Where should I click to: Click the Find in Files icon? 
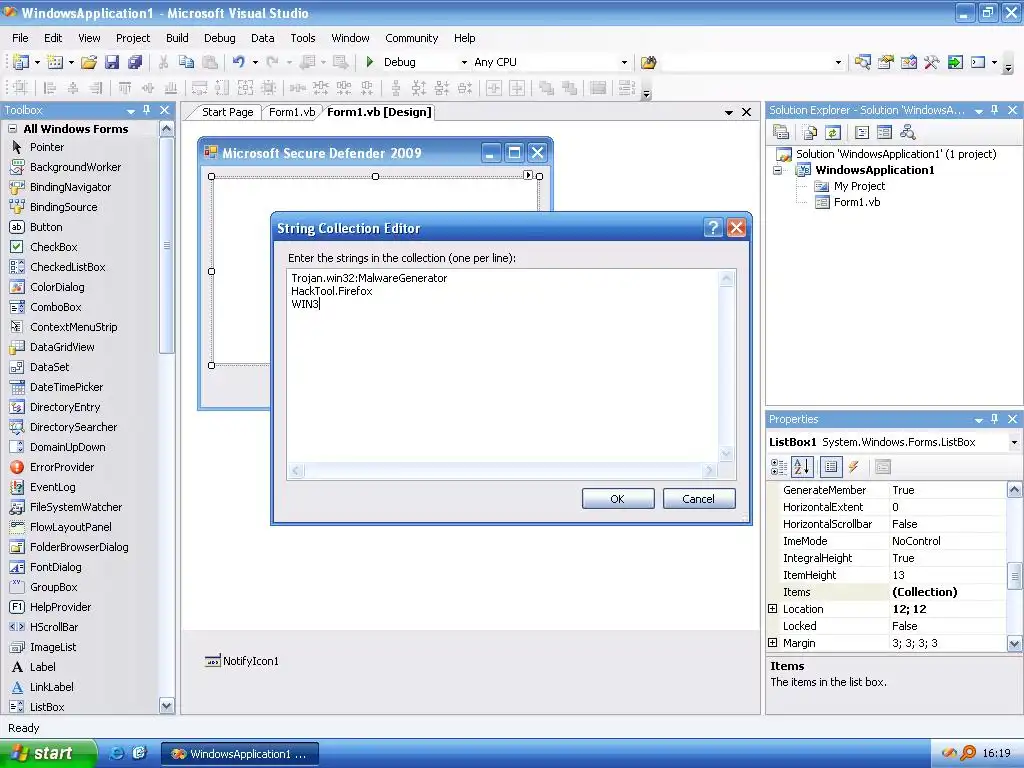click(x=648, y=62)
